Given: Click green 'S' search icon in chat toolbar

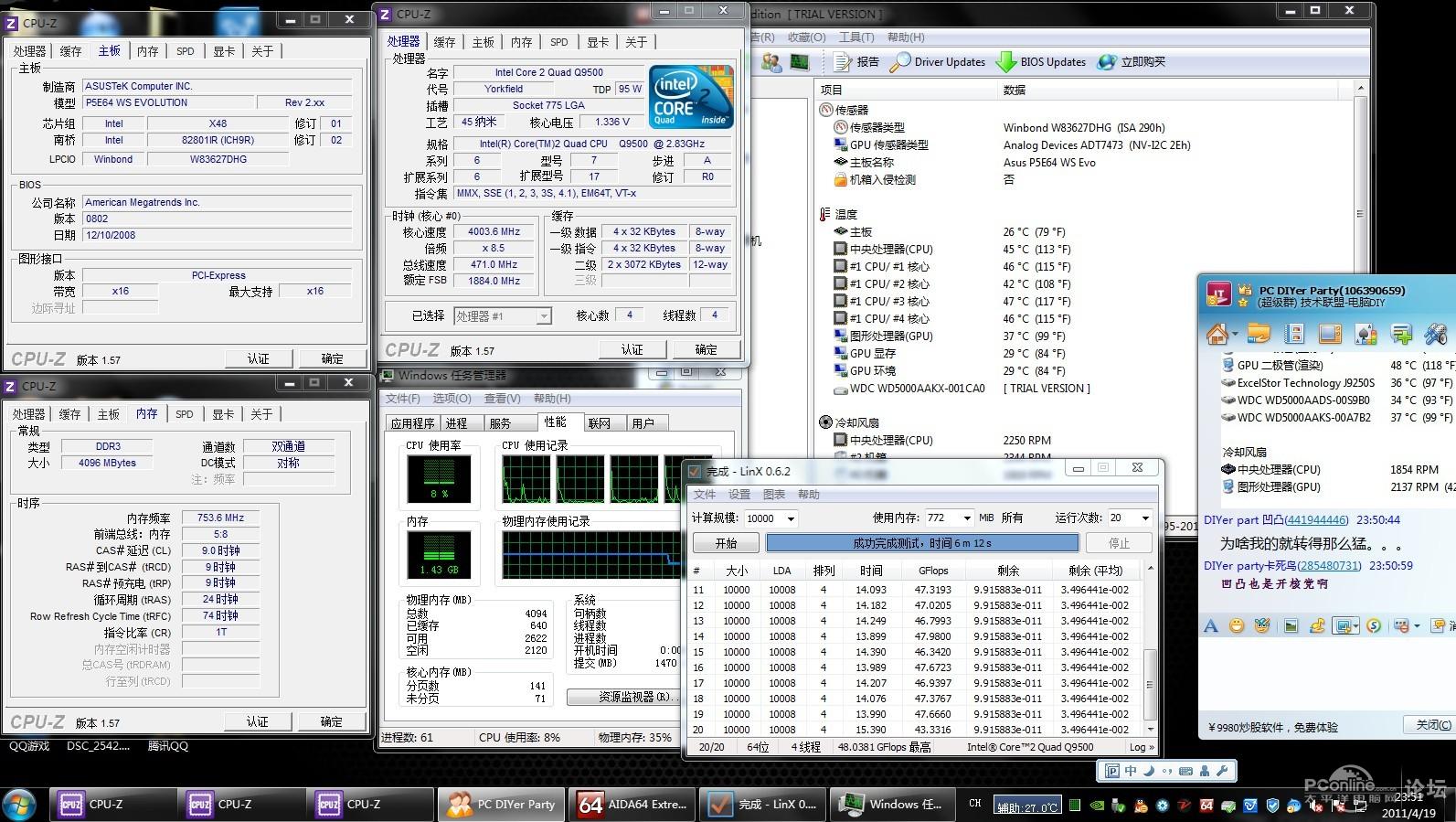Looking at the screenshot, I should (x=1374, y=626).
